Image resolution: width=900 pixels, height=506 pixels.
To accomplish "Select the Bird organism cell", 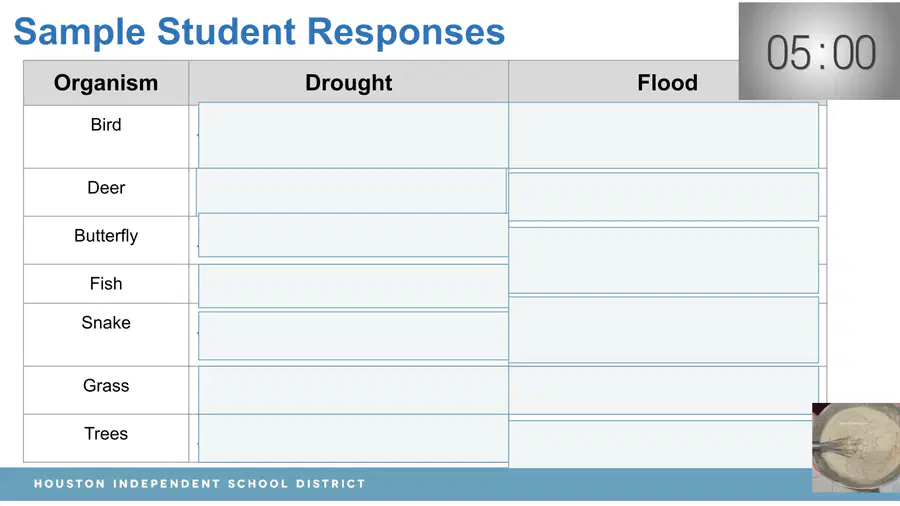I will 106,137.
